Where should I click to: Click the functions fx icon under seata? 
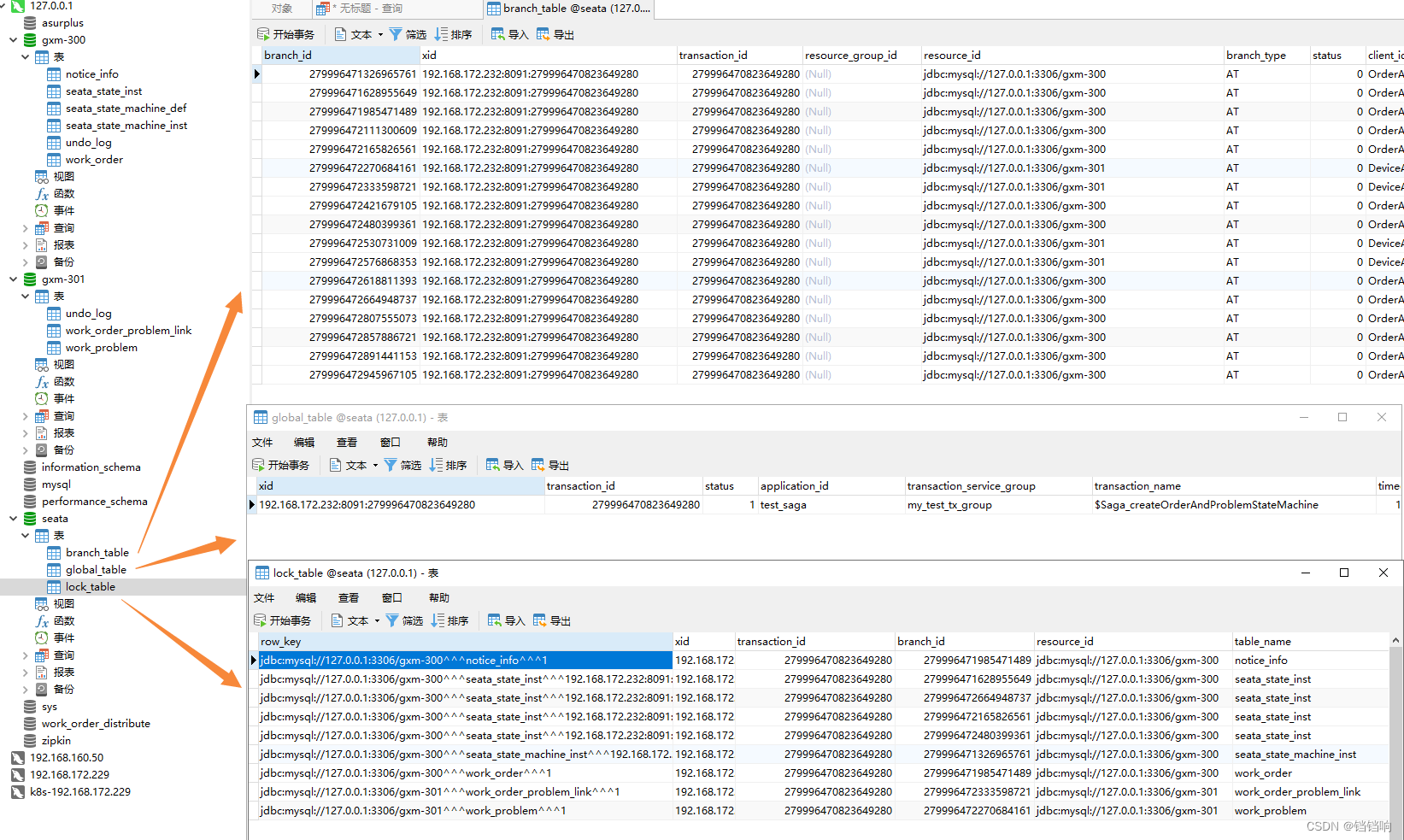point(42,621)
